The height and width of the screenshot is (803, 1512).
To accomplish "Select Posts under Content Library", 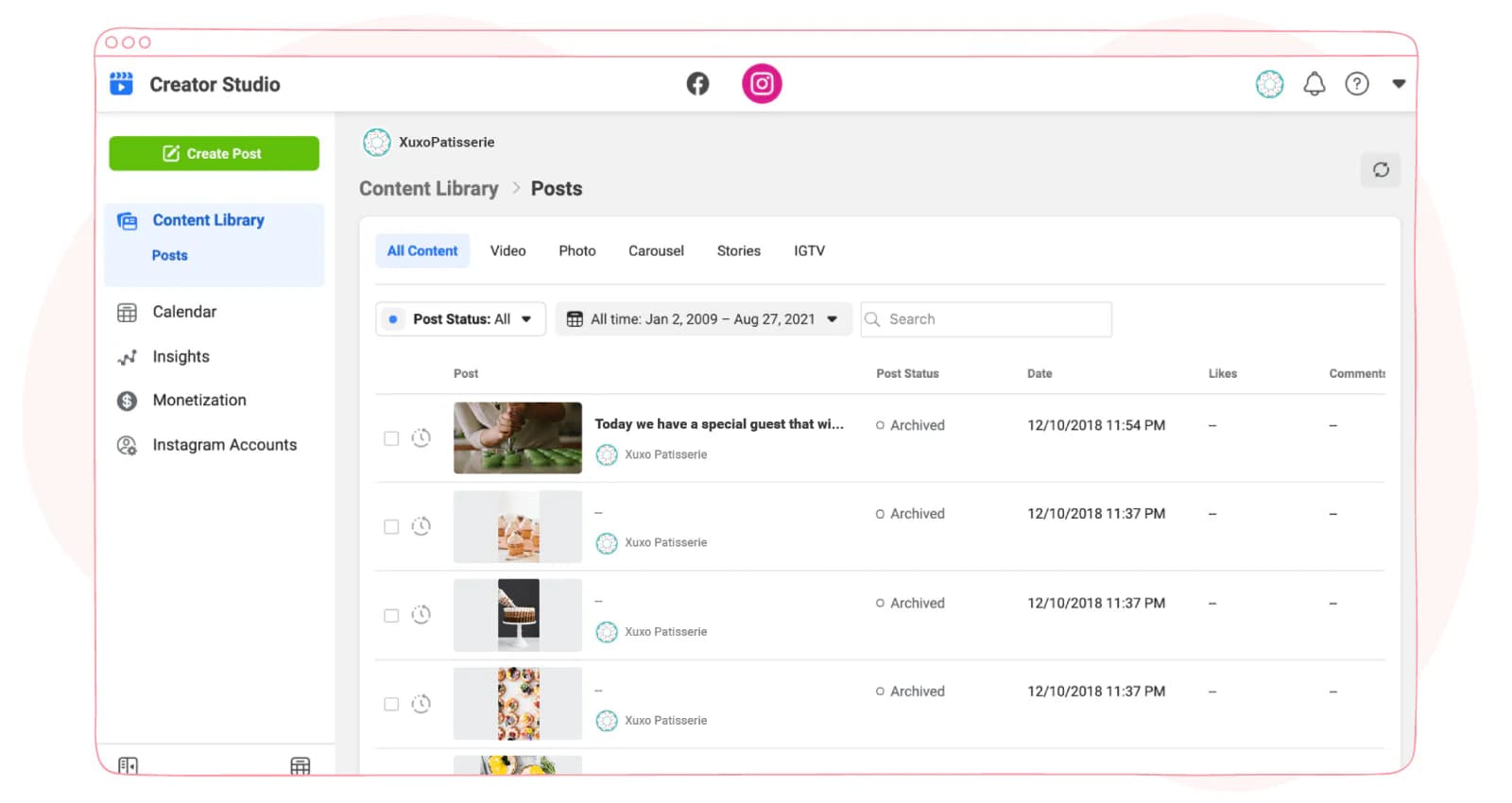I will [x=170, y=255].
